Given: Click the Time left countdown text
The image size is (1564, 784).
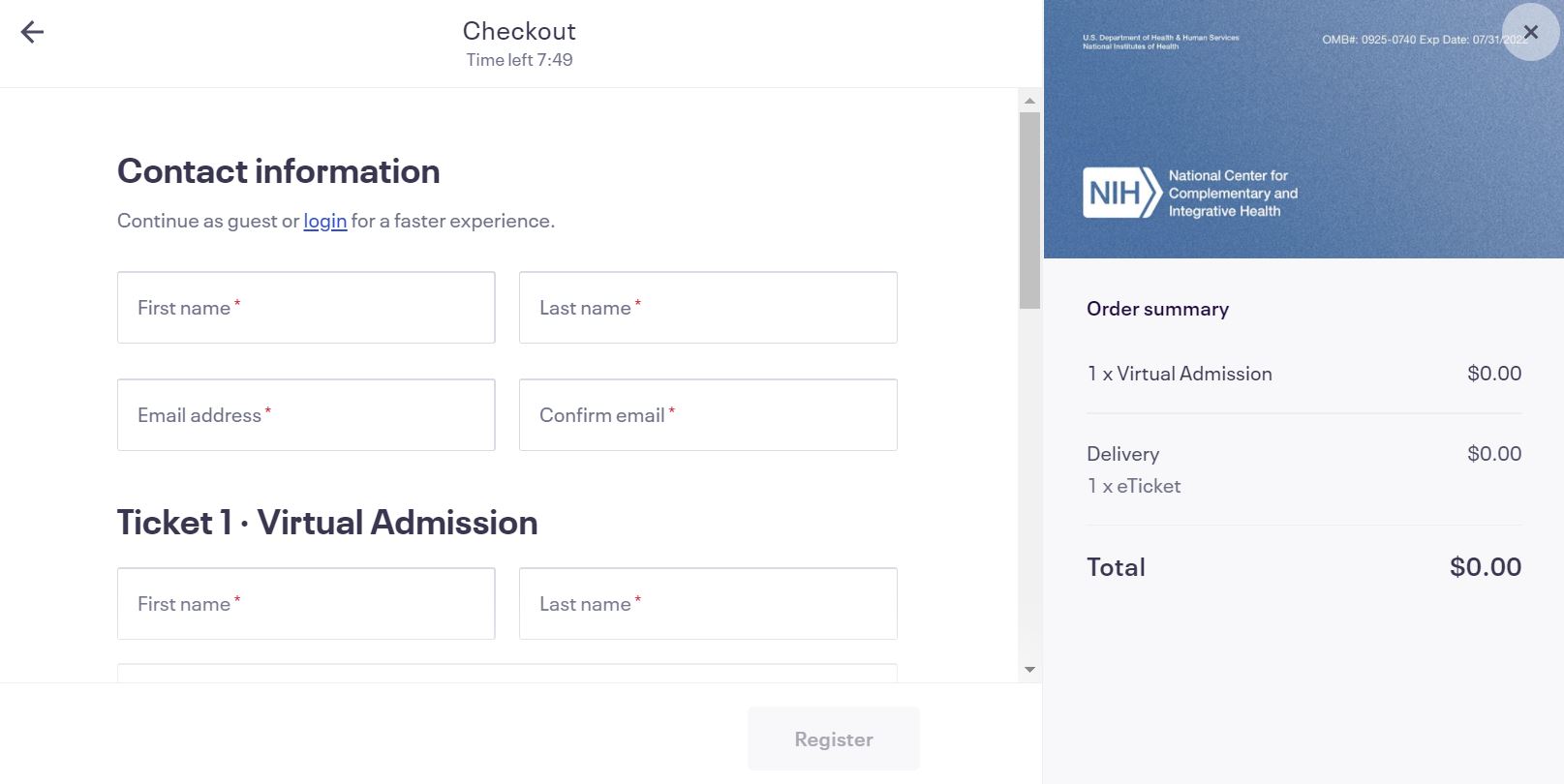Looking at the screenshot, I should [519, 60].
